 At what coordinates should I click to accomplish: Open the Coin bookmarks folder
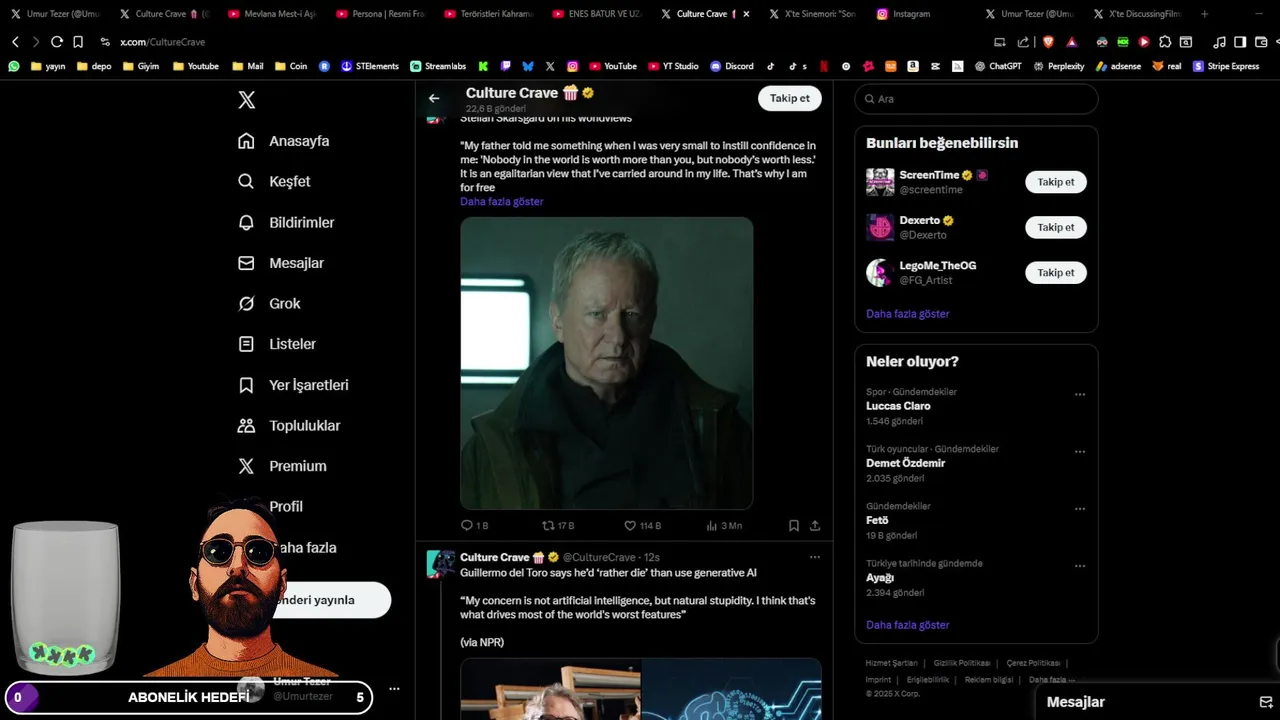(x=291, y=66)
